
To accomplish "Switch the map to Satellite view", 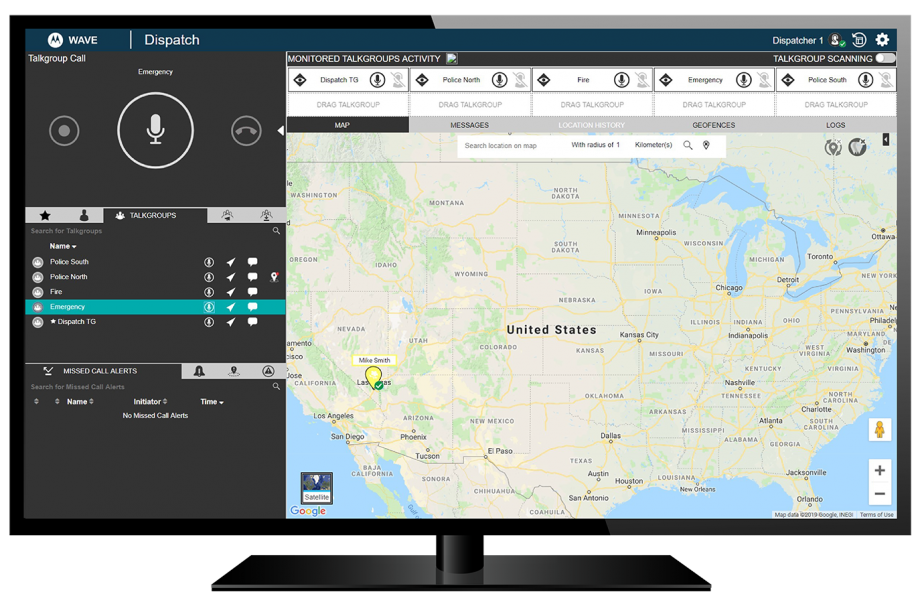I will pos(316,487).
